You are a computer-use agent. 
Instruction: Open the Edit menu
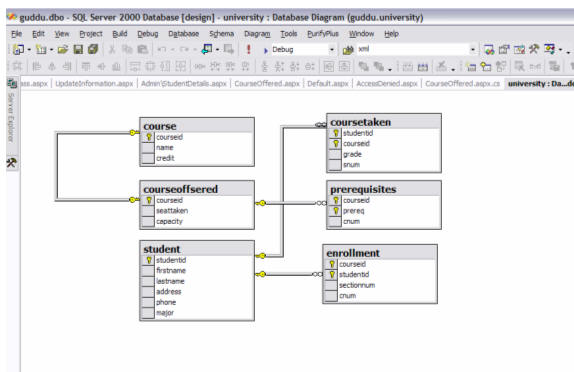tap(38, 34)
